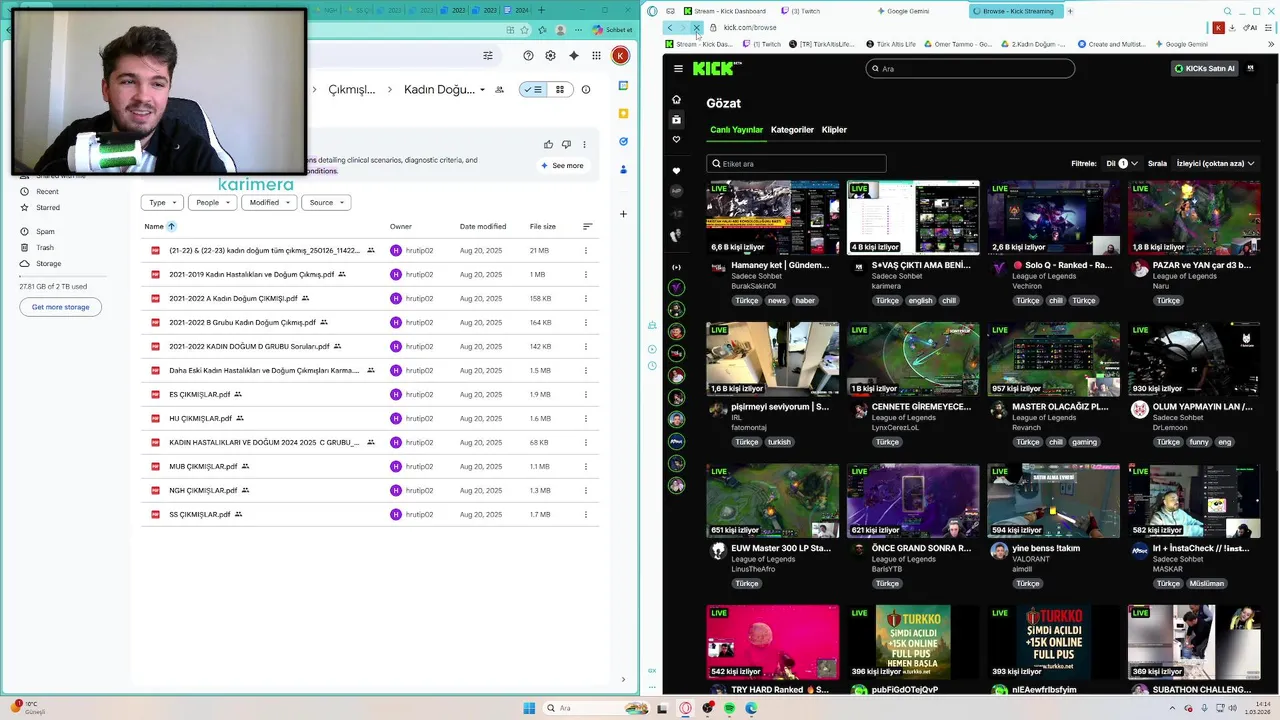Click the Kick logo
This screenshot has width=1280, height=720.
click(717, 68)
